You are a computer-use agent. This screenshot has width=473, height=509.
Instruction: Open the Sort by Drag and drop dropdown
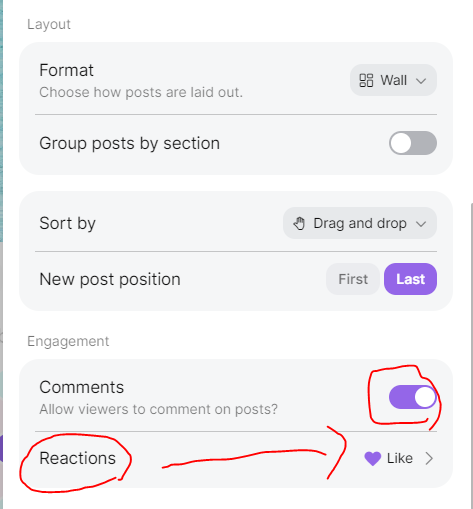click(x=360, y=223)
